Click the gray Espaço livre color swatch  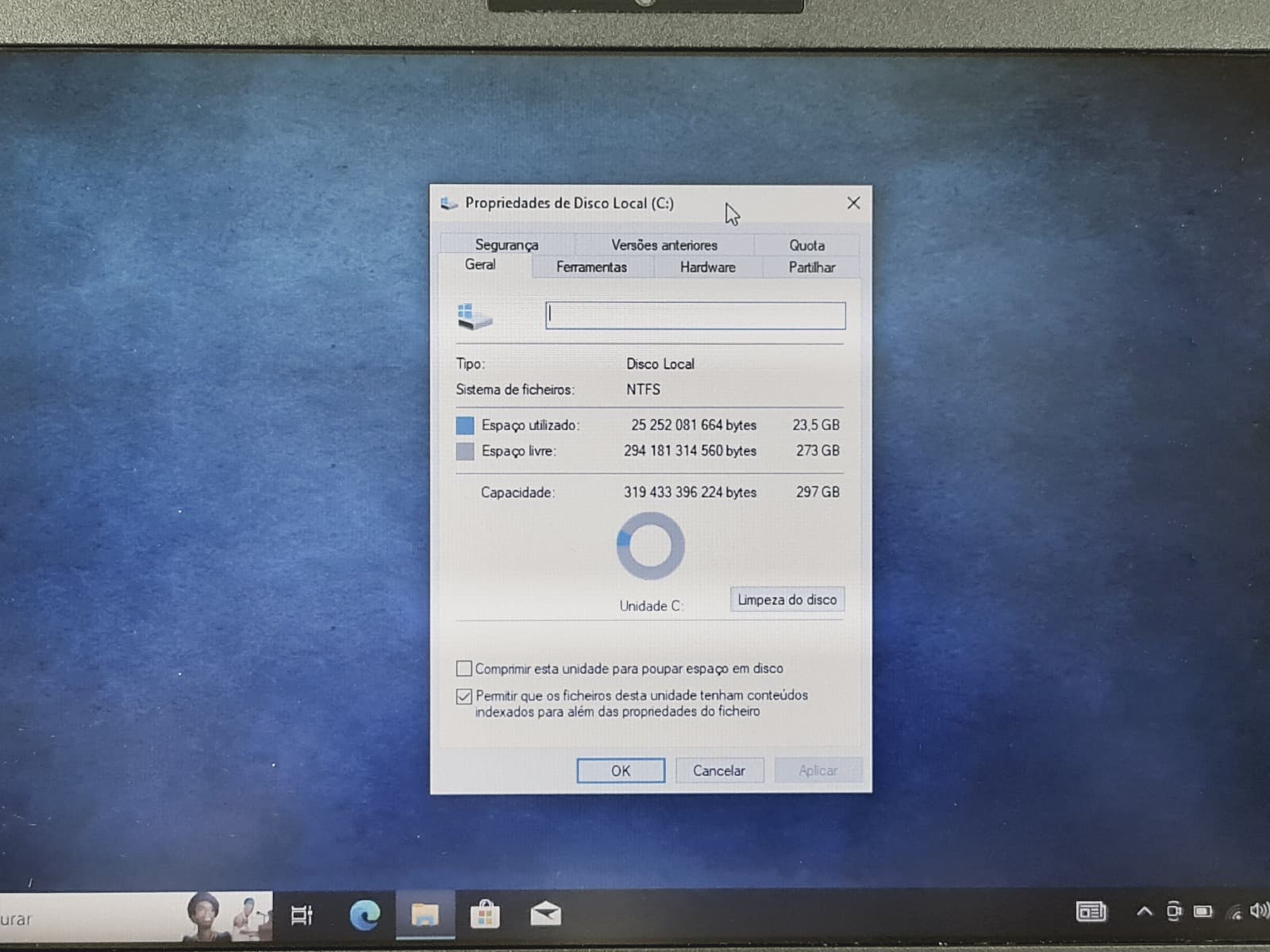tap(465, 451)
